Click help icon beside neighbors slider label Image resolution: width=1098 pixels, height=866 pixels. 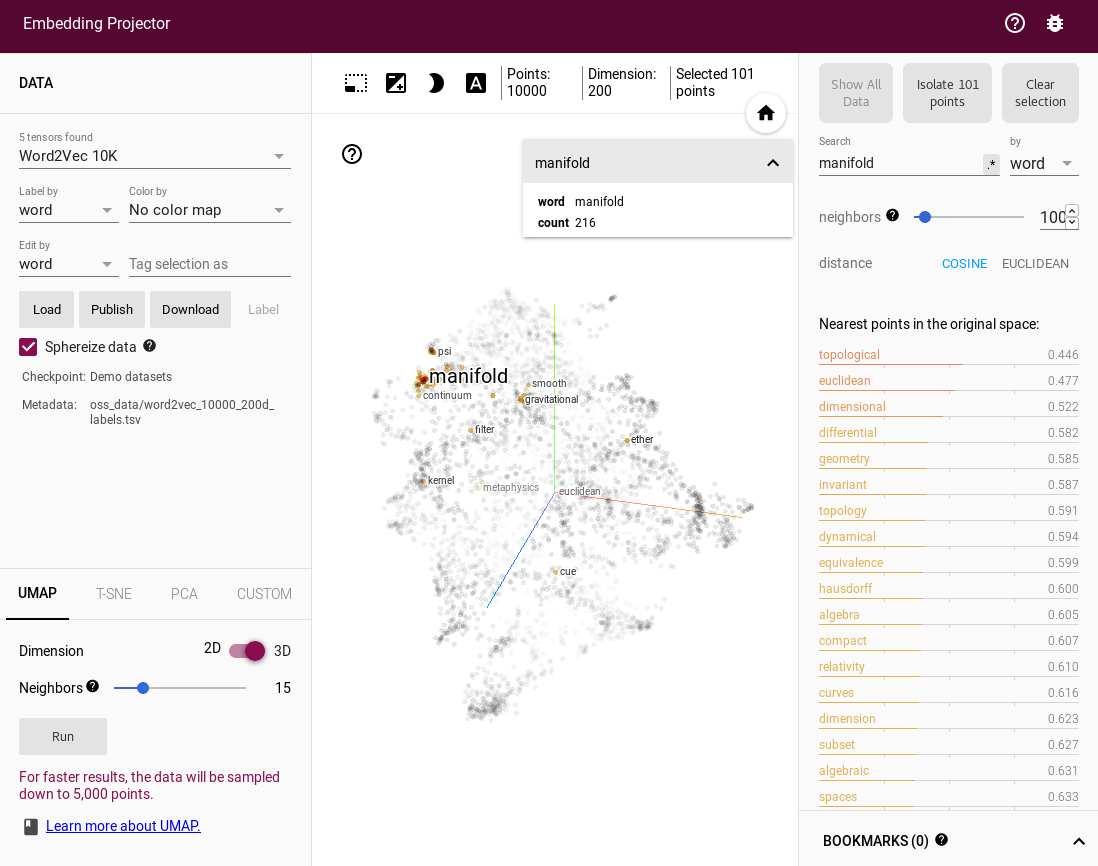(x=892, y=215)
